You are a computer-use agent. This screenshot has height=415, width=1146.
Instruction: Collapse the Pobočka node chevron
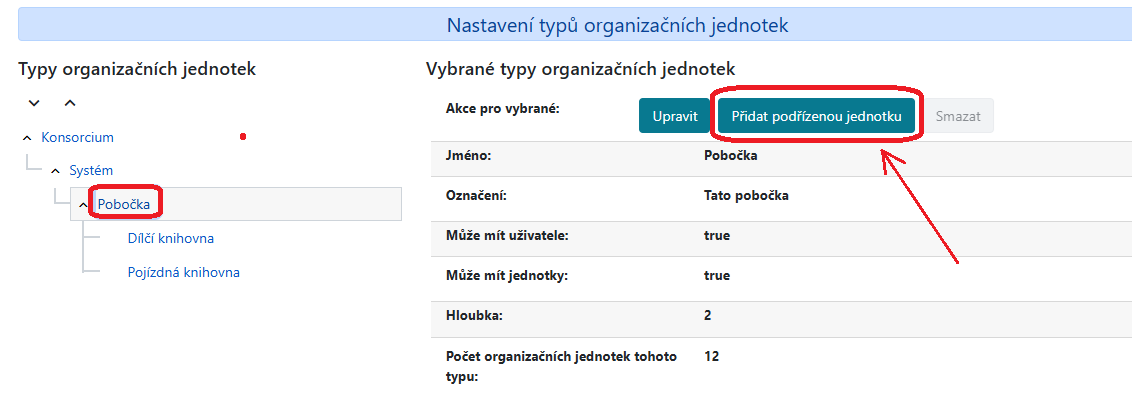click(x=83, y=205)
